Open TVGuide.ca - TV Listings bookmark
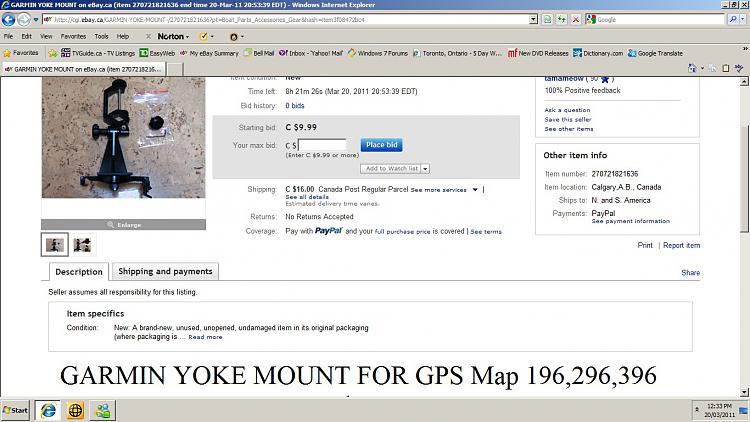 pyautogui.click(x=98, y=53)
